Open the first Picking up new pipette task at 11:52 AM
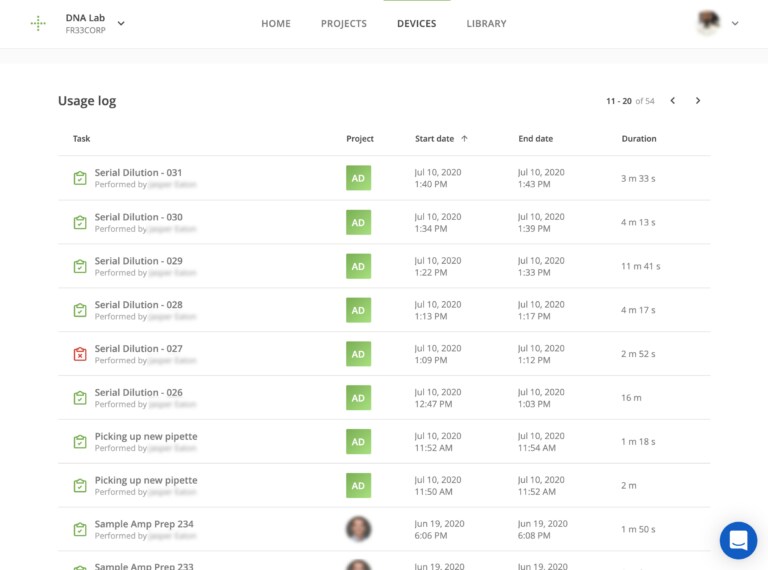768x570 pixels. click(x=146, y=437)
